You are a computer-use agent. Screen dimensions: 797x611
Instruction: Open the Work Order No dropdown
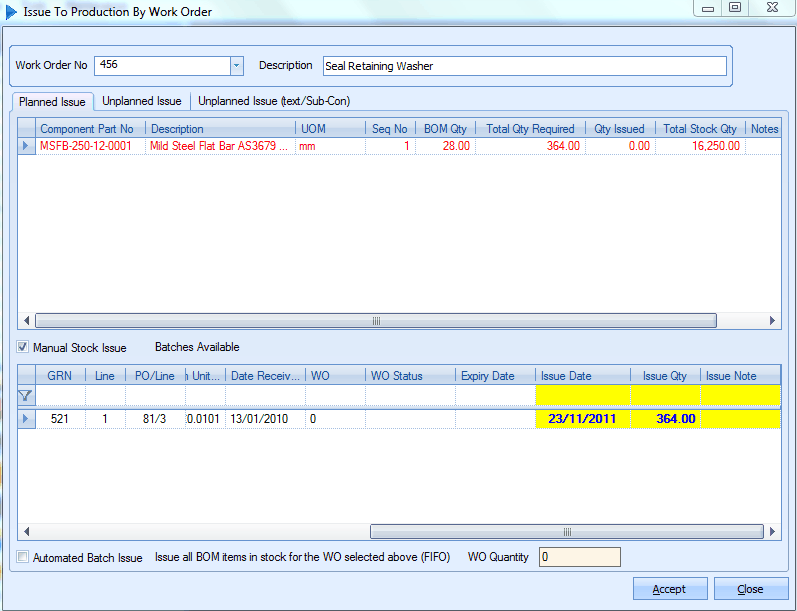237,66
